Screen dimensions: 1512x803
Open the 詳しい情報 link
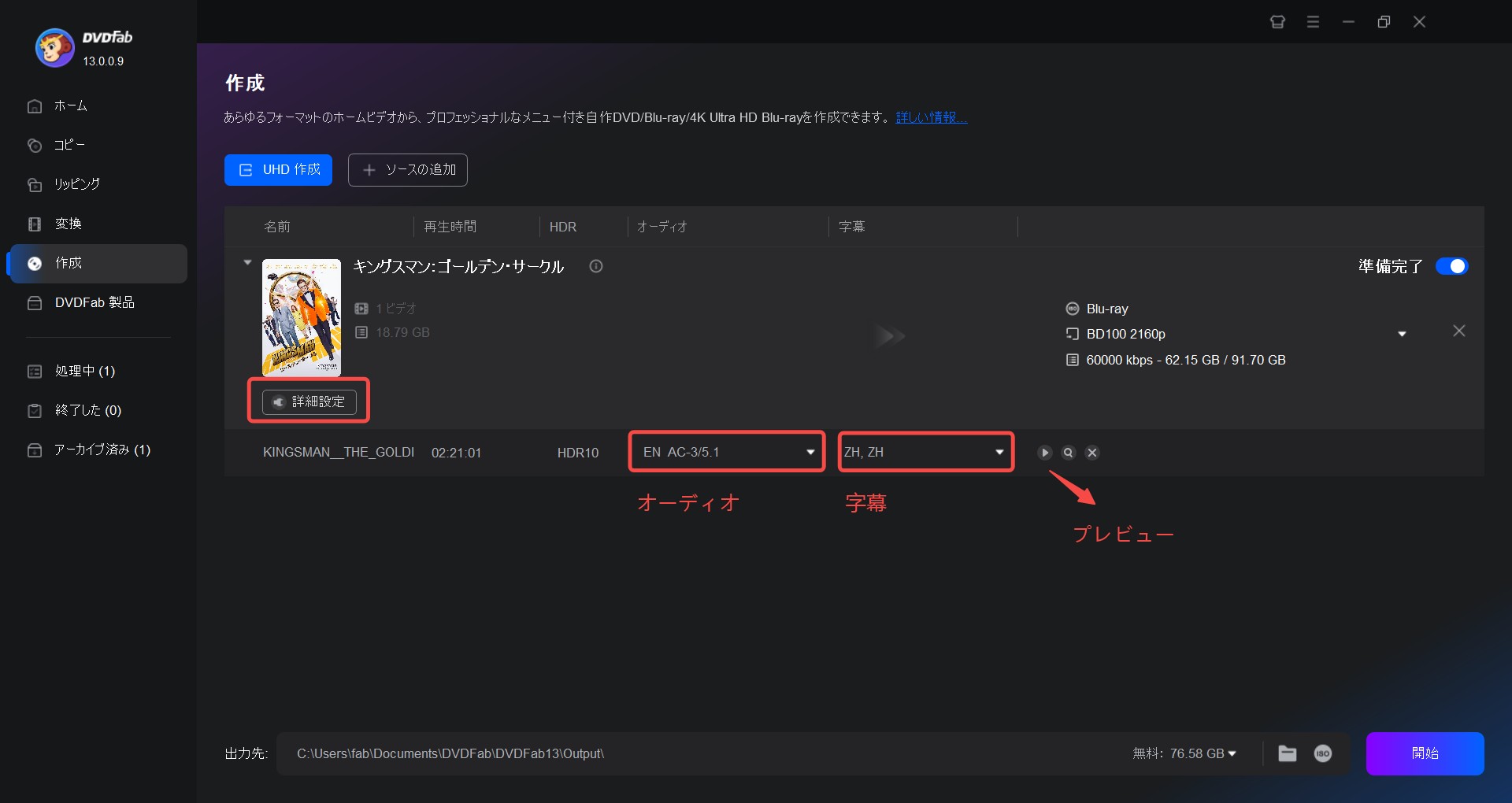click(932, 117)
